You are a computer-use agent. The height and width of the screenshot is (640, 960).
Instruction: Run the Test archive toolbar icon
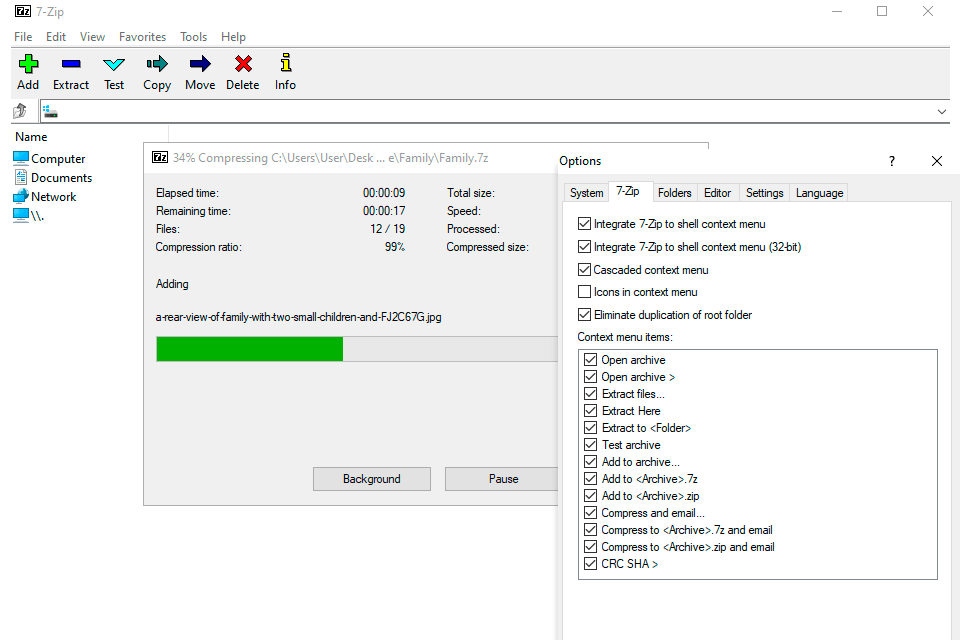(x=114, y=64)
